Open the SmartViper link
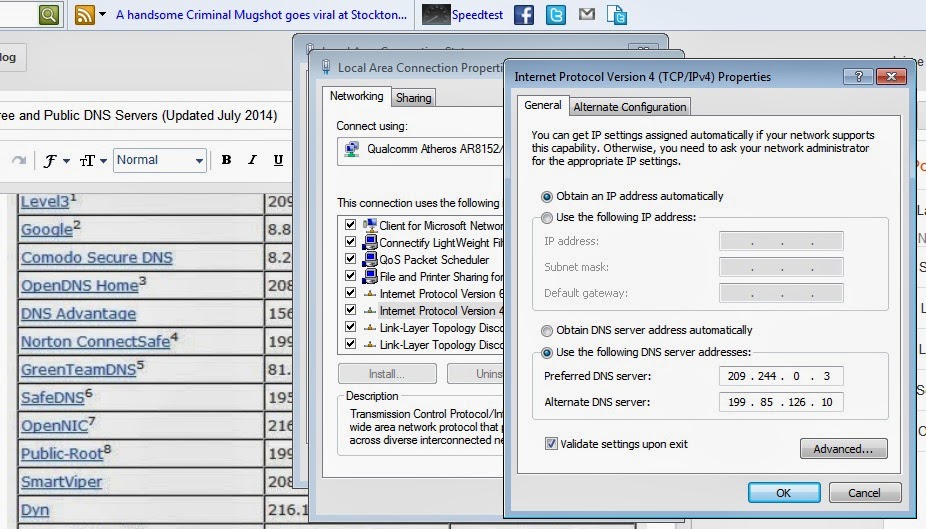This screenshot has width=926, height=529. tap(61, 482)
